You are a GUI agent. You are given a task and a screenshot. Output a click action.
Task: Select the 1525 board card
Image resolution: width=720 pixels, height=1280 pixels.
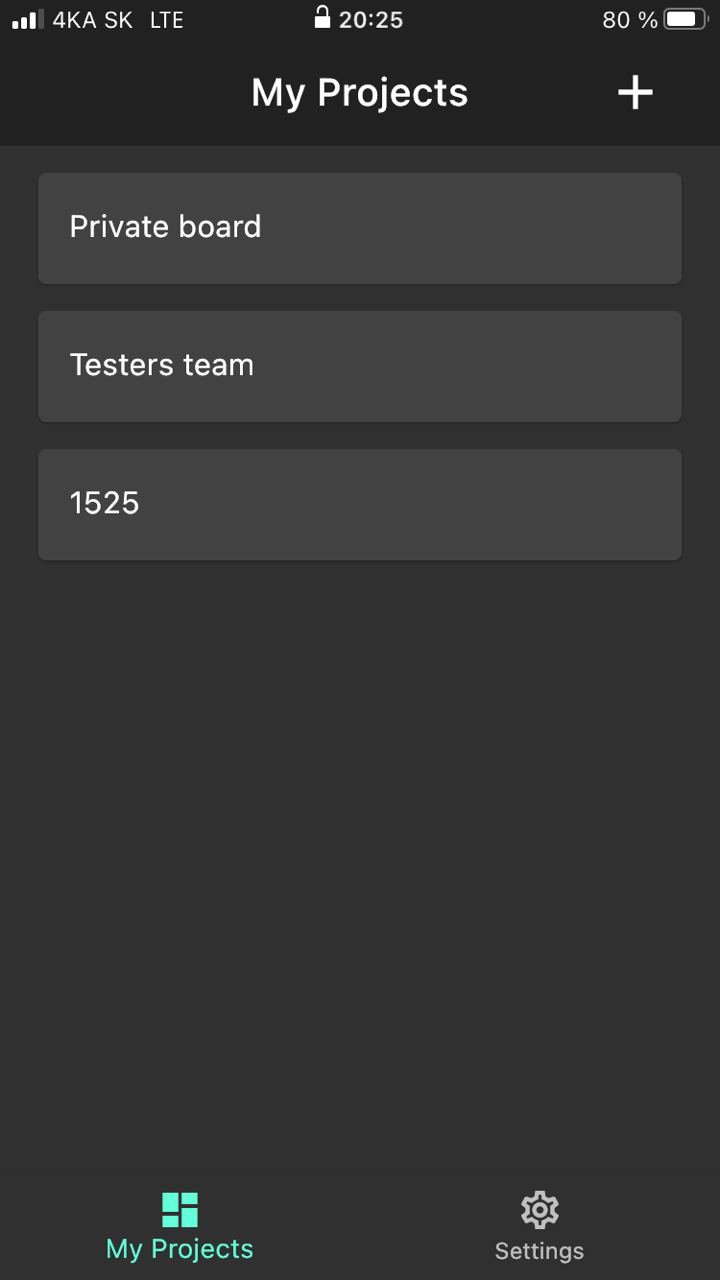[x=360, y=503]
